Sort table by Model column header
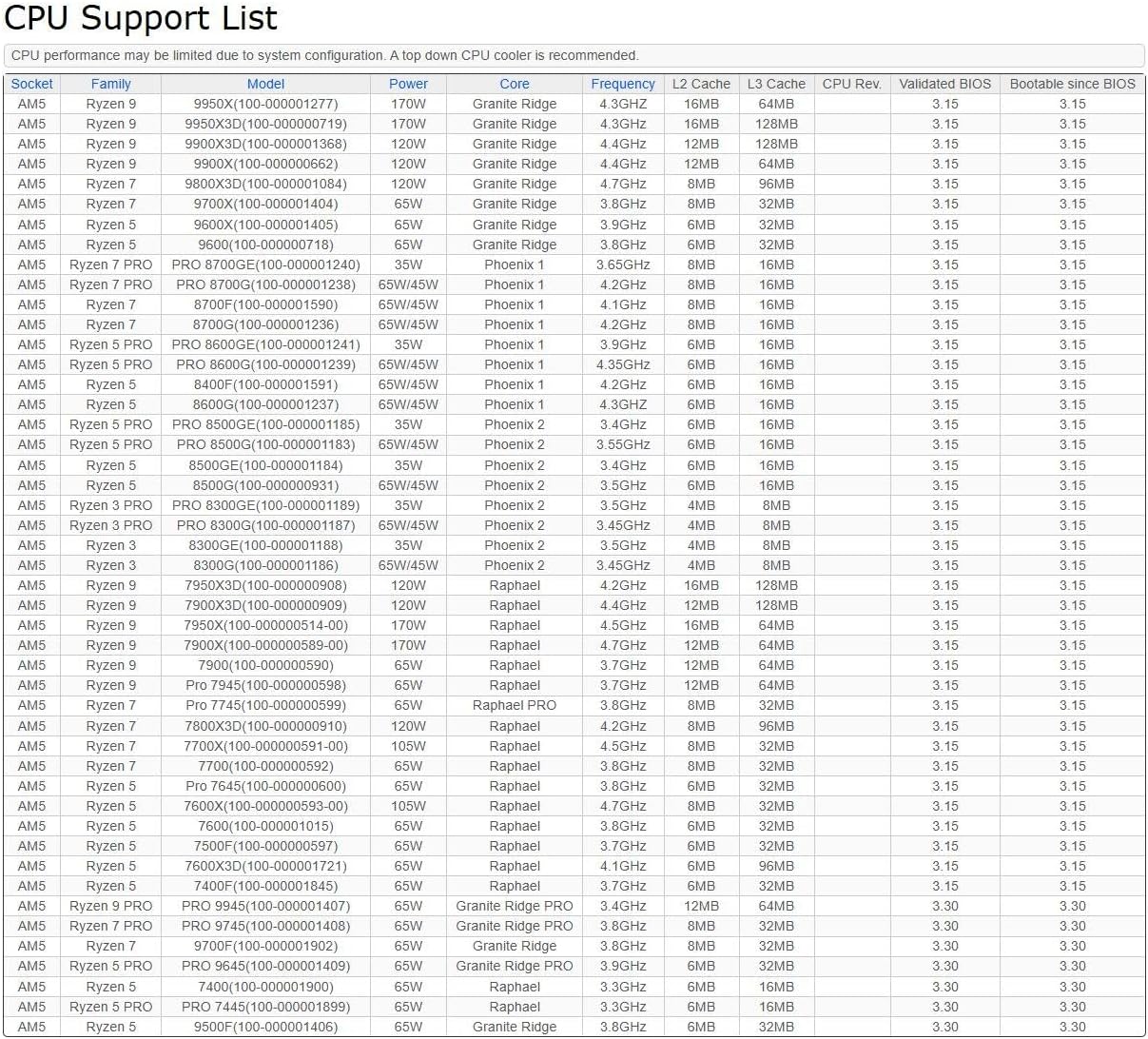The width and height of the screenshot is (1148, 1039). [265, 84]
